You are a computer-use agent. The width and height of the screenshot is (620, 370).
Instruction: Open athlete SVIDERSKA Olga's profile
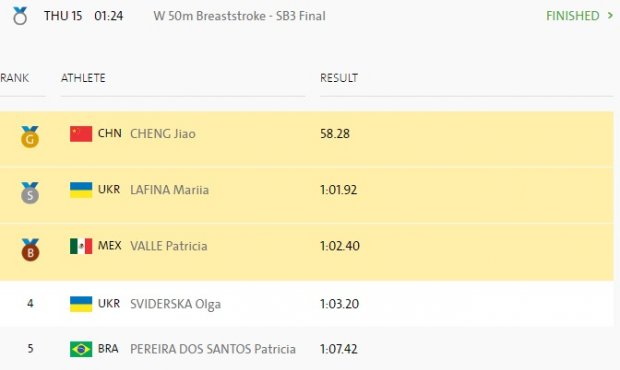click(x=176, y=304)
